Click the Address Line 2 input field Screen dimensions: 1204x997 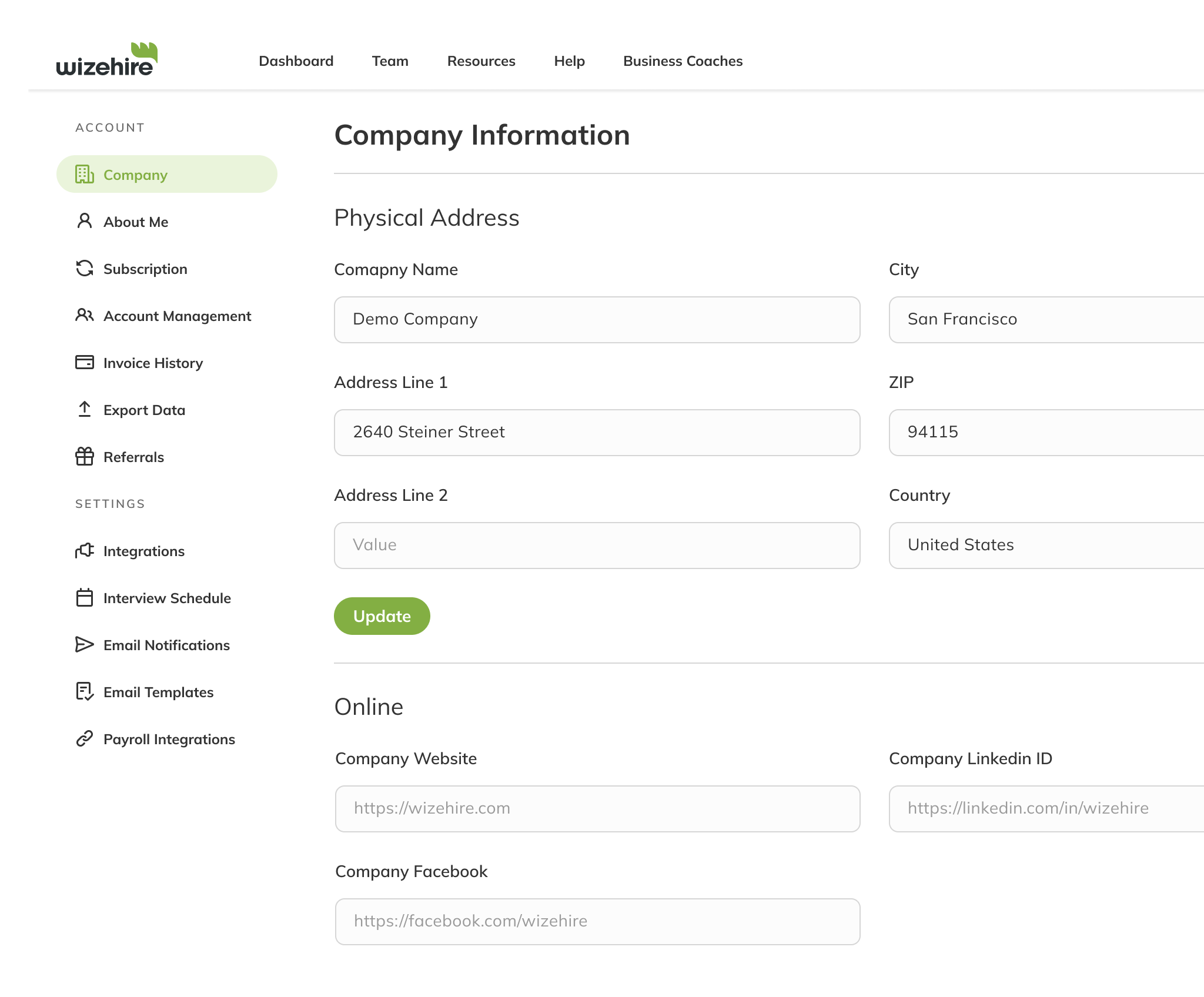(x=597, y=545)
